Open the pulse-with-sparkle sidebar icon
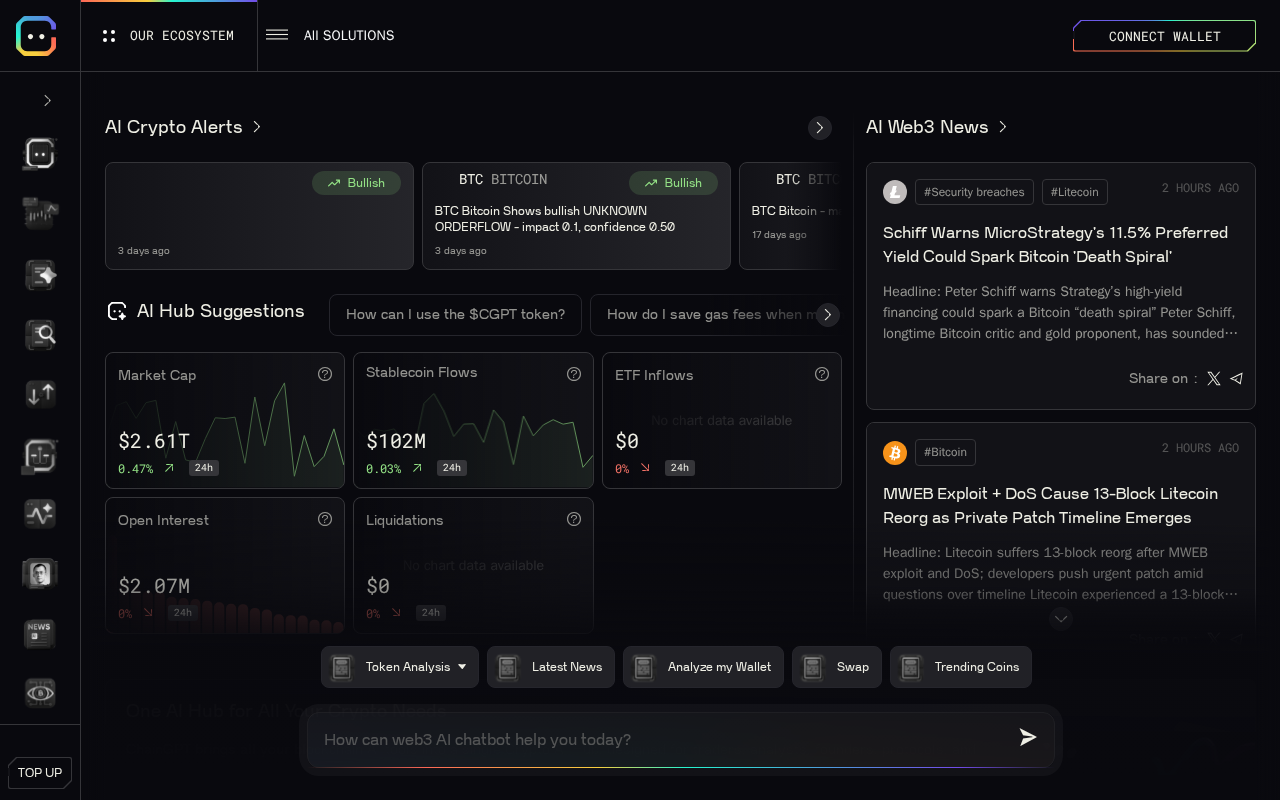Image resolution: width=1280 pixels, height=800 pixels. coord(40,514)
